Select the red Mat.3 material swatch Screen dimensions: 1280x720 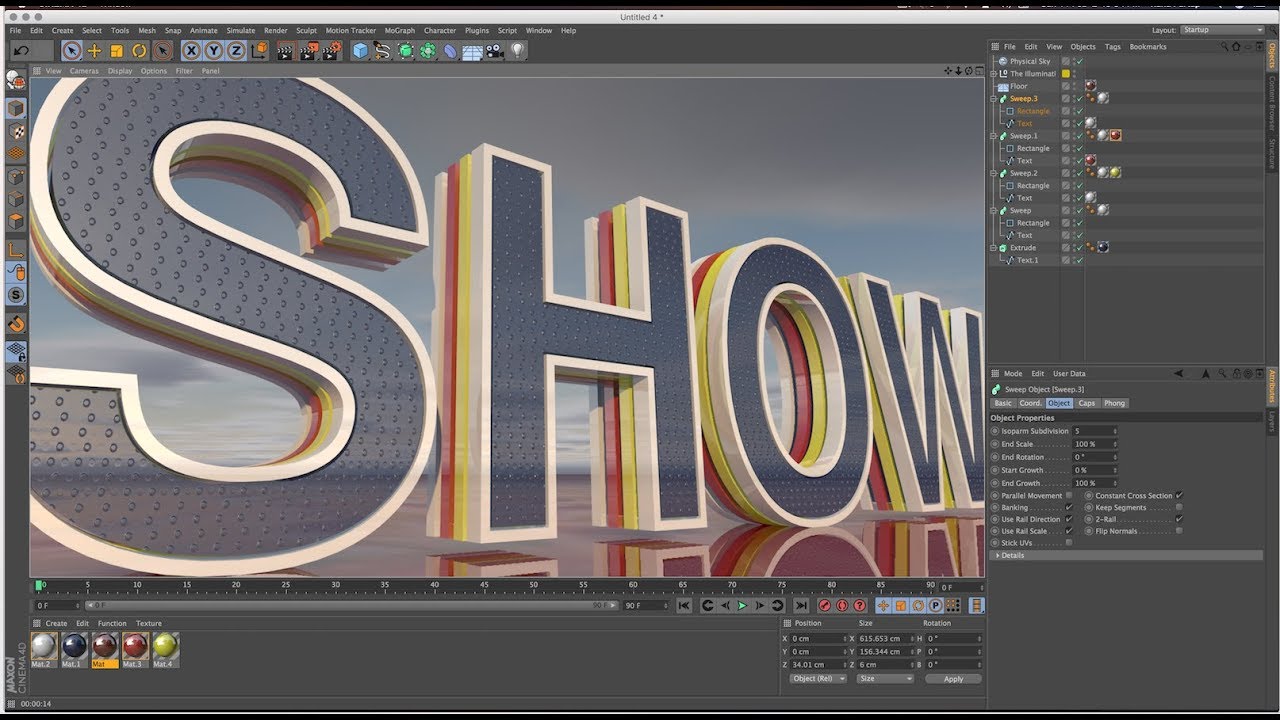pos(134,649)
